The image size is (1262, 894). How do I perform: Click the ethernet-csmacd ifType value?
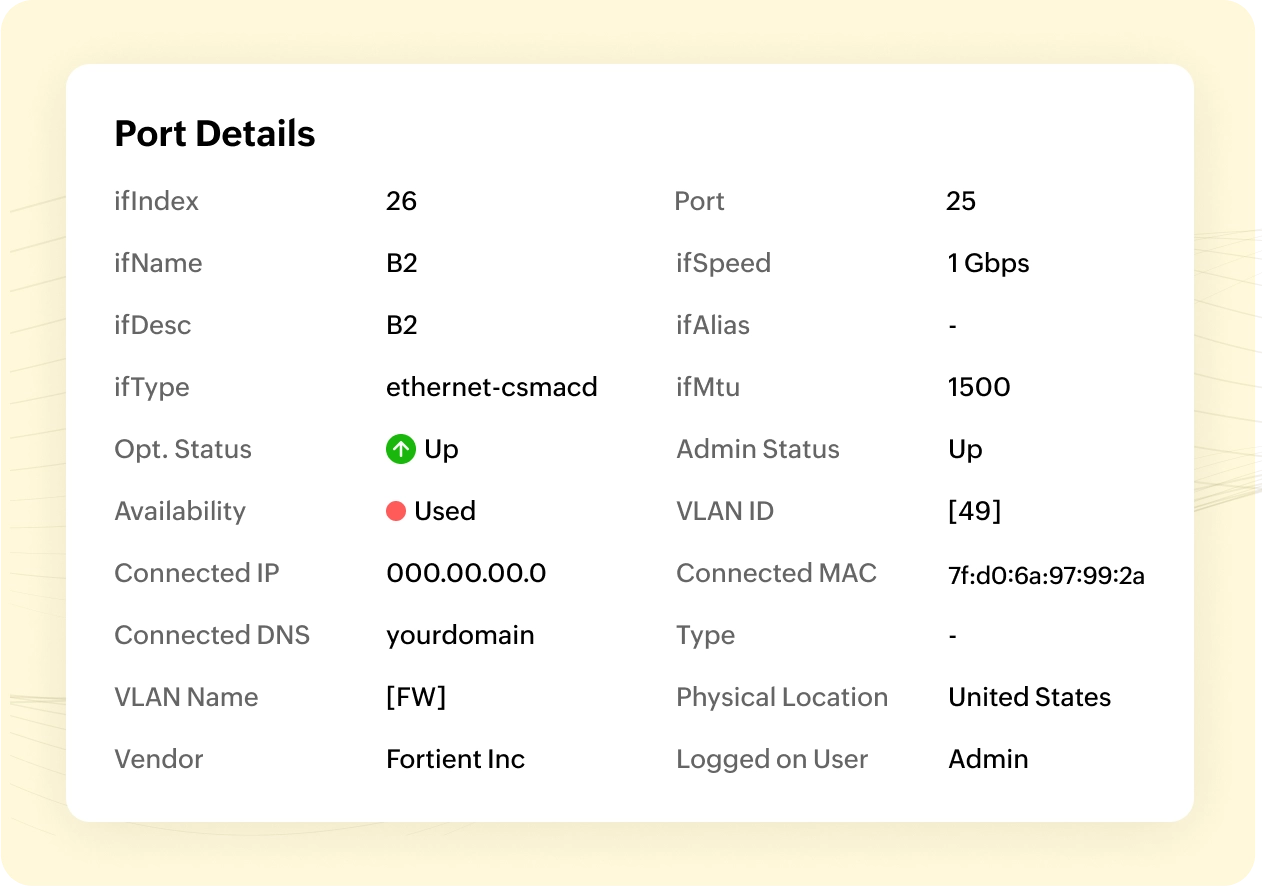point(491,387)
